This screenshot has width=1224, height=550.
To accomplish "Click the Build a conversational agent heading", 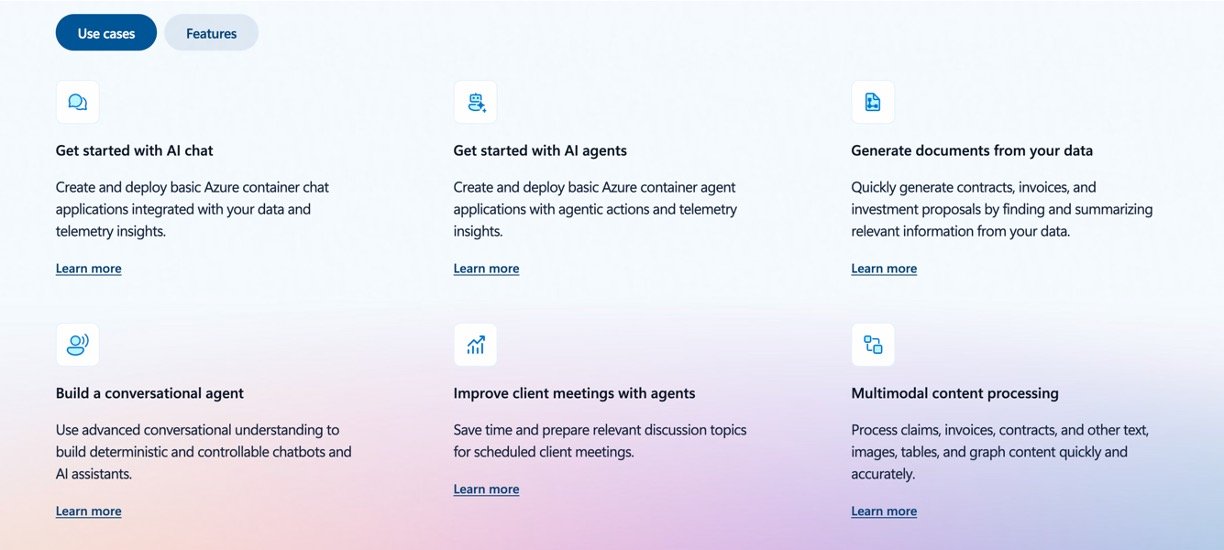I will pyautogui.click(x=150, y=394).
